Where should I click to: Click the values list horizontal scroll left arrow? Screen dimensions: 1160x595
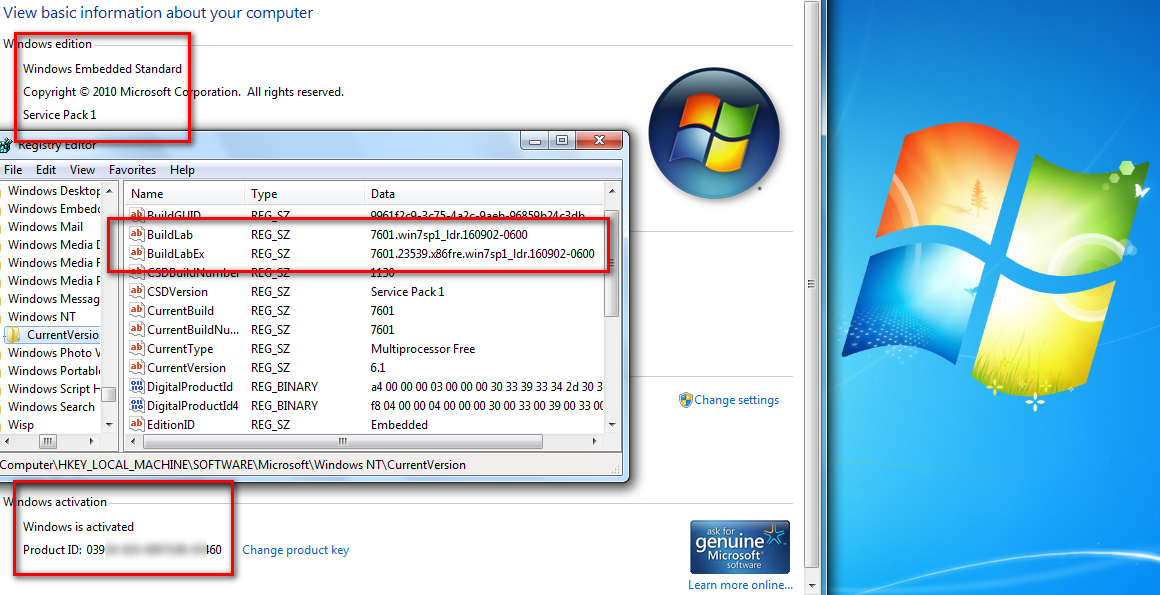132,441
